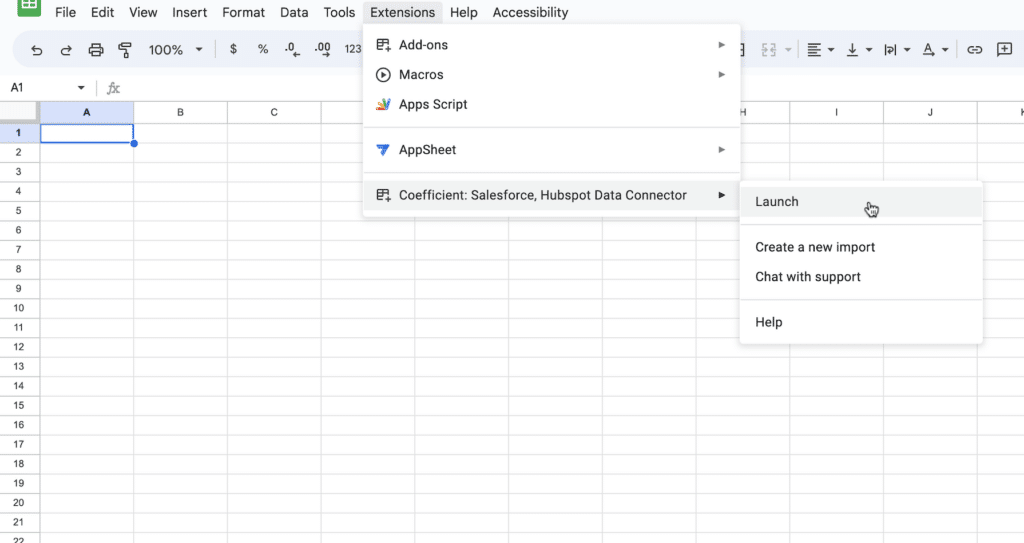1024x543 pixels.
Task: Open the Insert menu
Action: coord(189,12)
